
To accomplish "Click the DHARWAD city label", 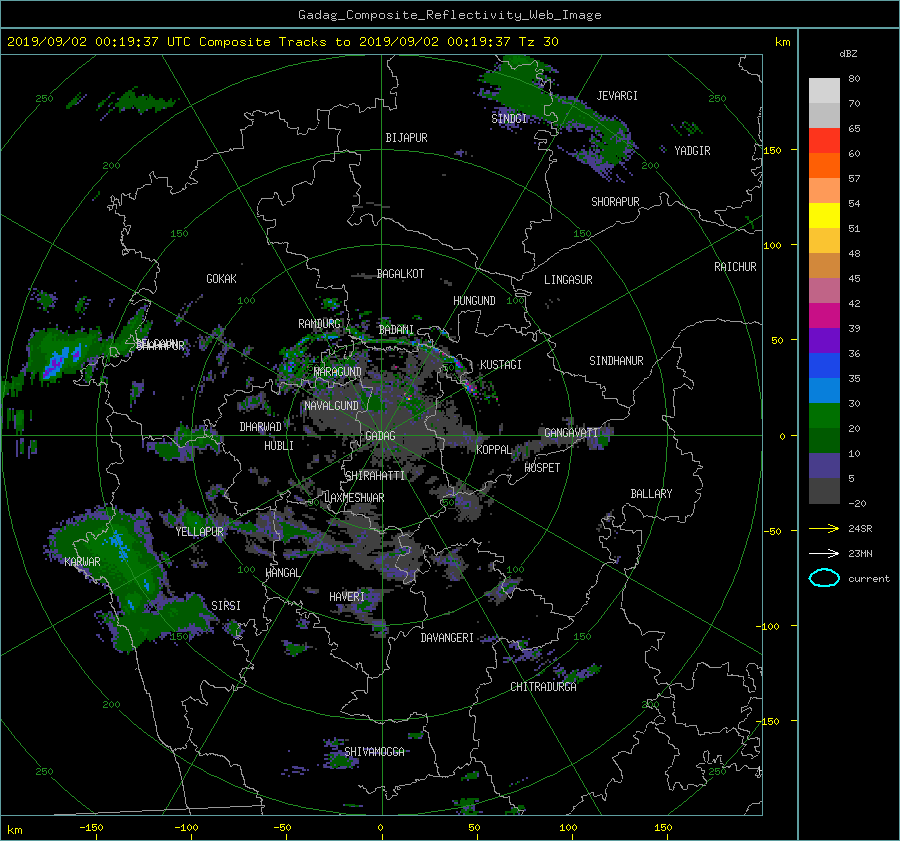I will (261, 427).
